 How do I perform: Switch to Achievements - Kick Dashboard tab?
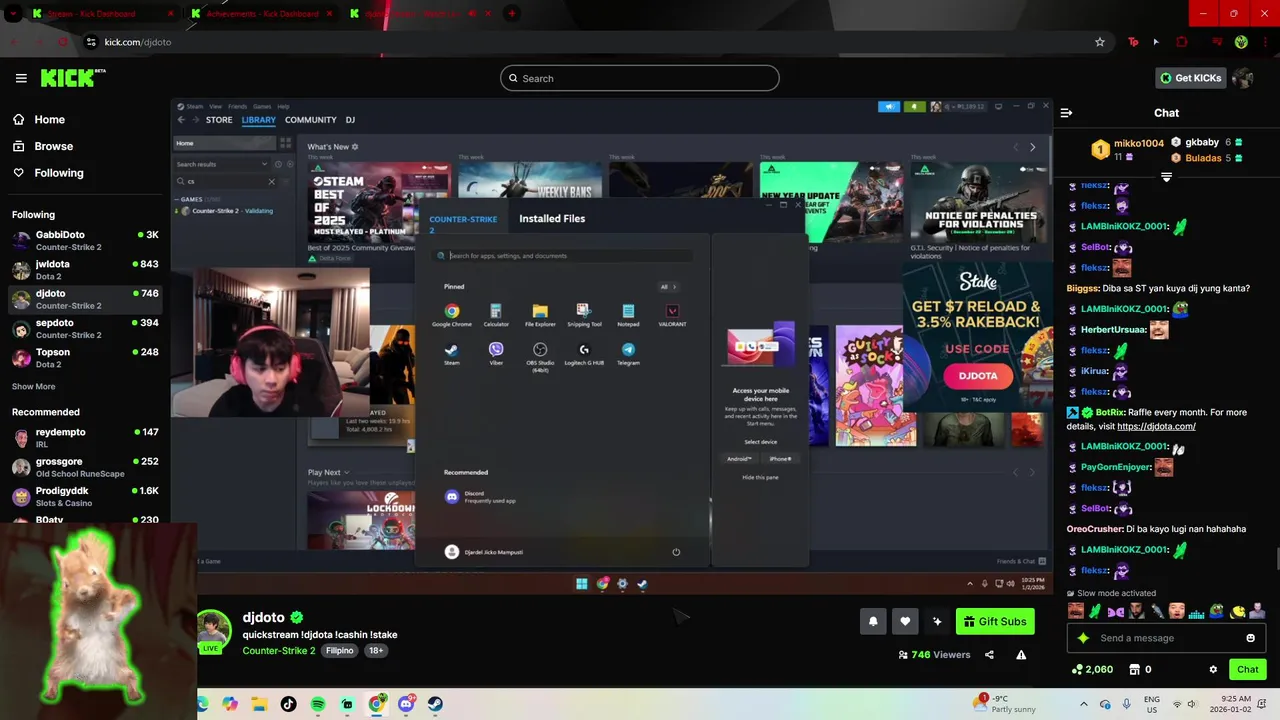[x=262, y=14]
